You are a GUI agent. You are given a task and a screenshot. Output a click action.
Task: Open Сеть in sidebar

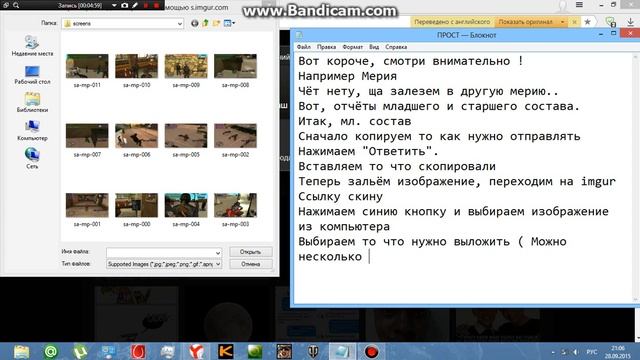click(32, 158)
